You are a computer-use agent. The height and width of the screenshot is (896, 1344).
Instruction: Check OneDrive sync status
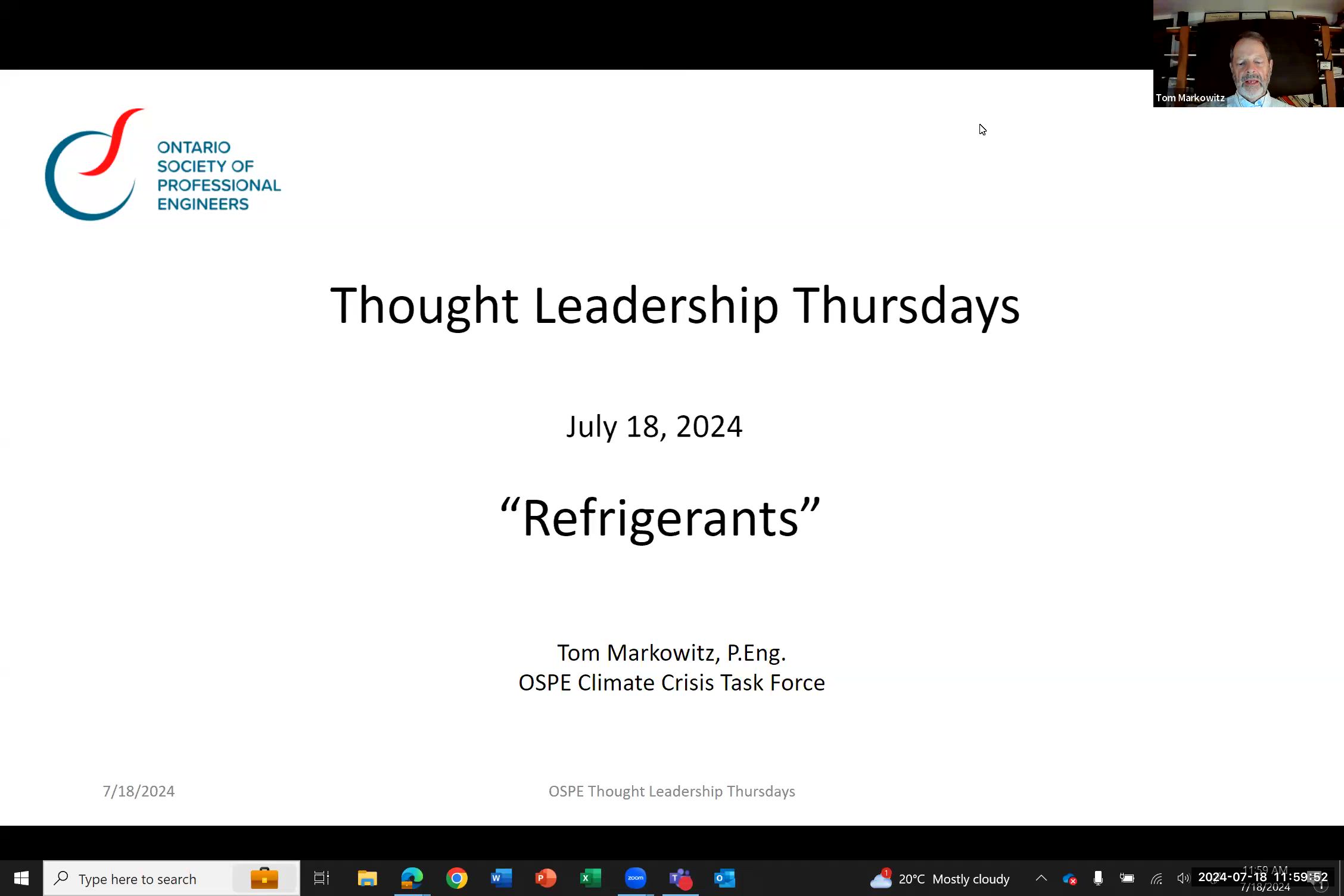pyautogui.click(x=1069, y=878)
